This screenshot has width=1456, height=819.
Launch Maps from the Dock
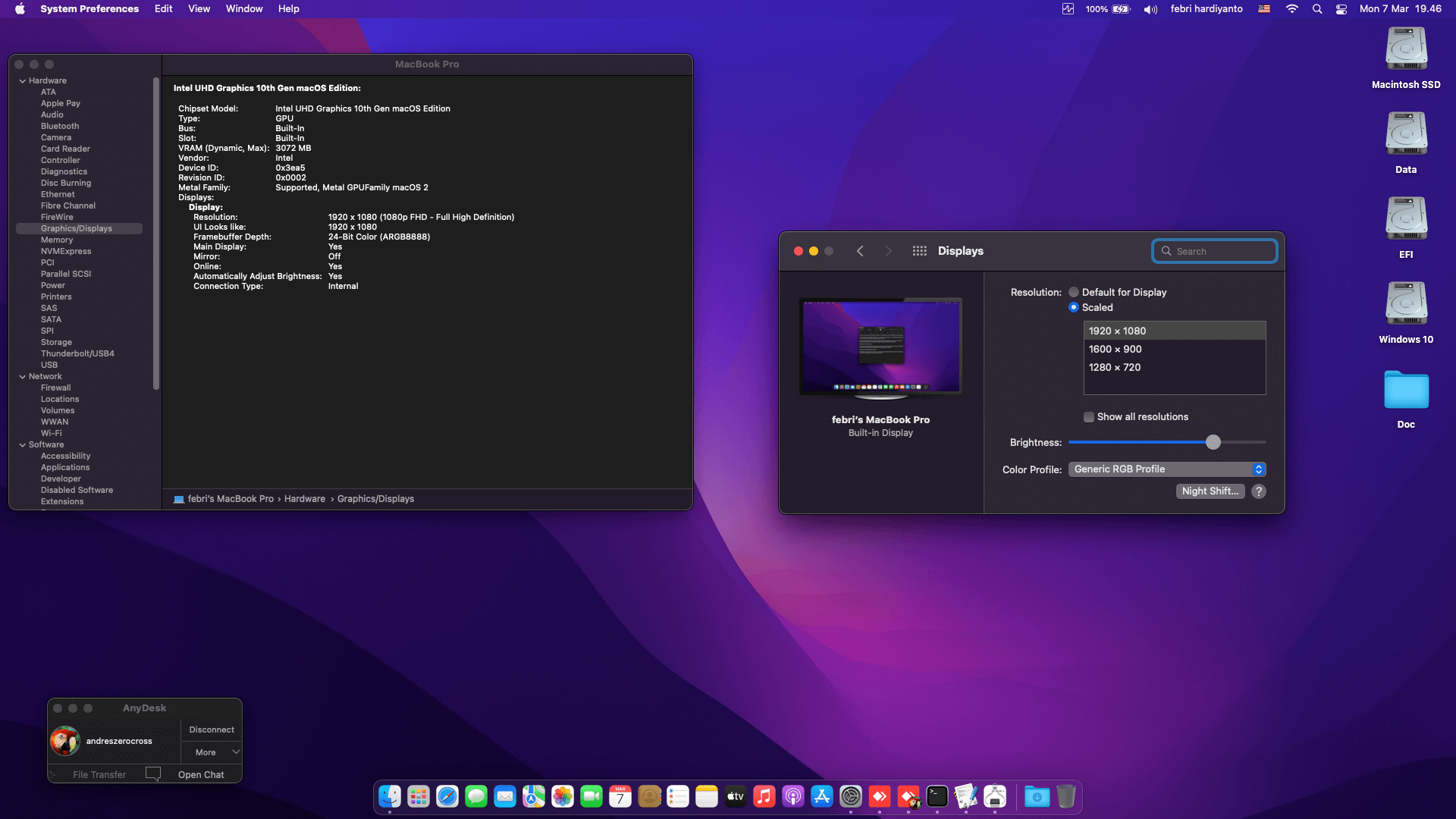pos(534,796)
